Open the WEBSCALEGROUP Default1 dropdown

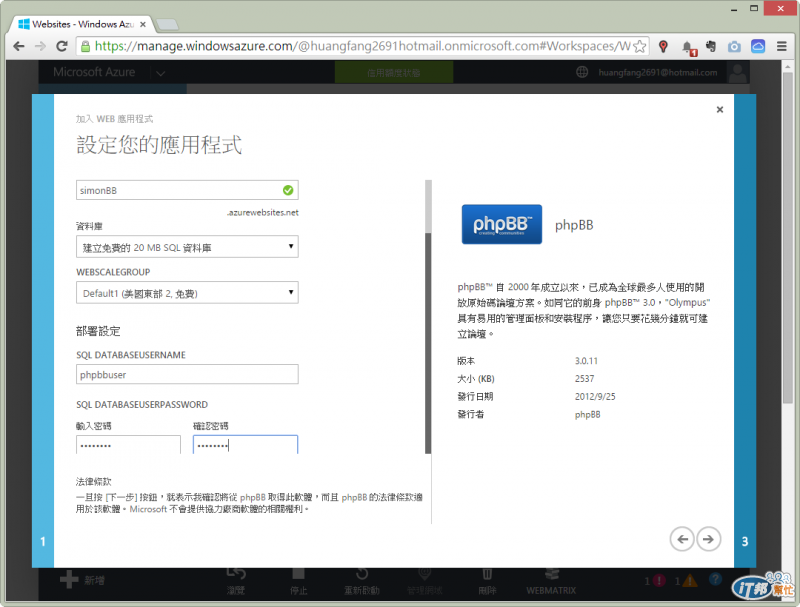(x=187, y=293)
